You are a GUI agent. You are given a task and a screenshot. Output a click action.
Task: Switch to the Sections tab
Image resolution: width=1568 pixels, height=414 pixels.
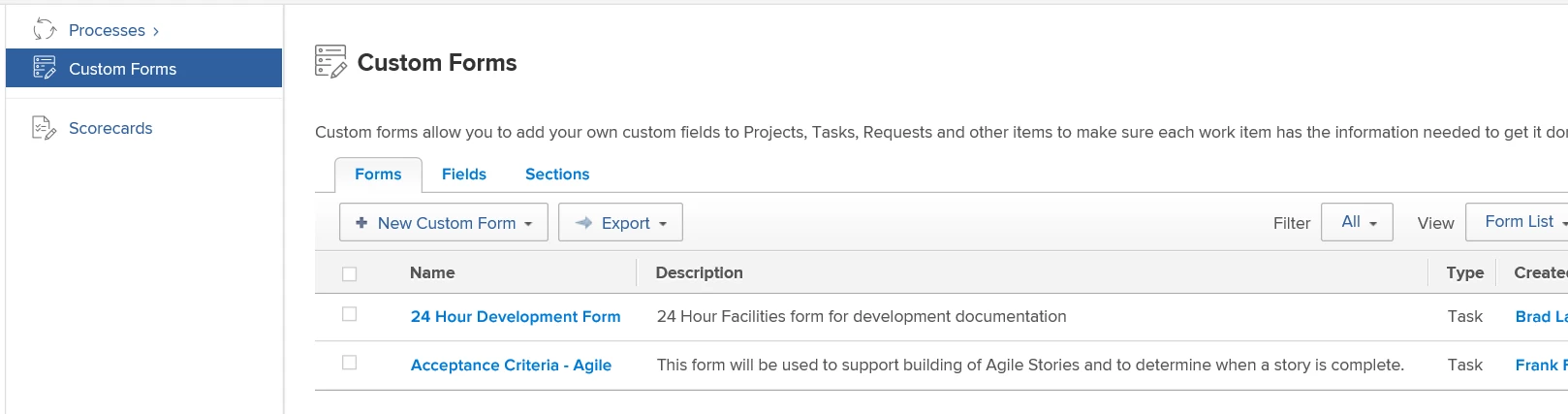click(x=556, y=175)
